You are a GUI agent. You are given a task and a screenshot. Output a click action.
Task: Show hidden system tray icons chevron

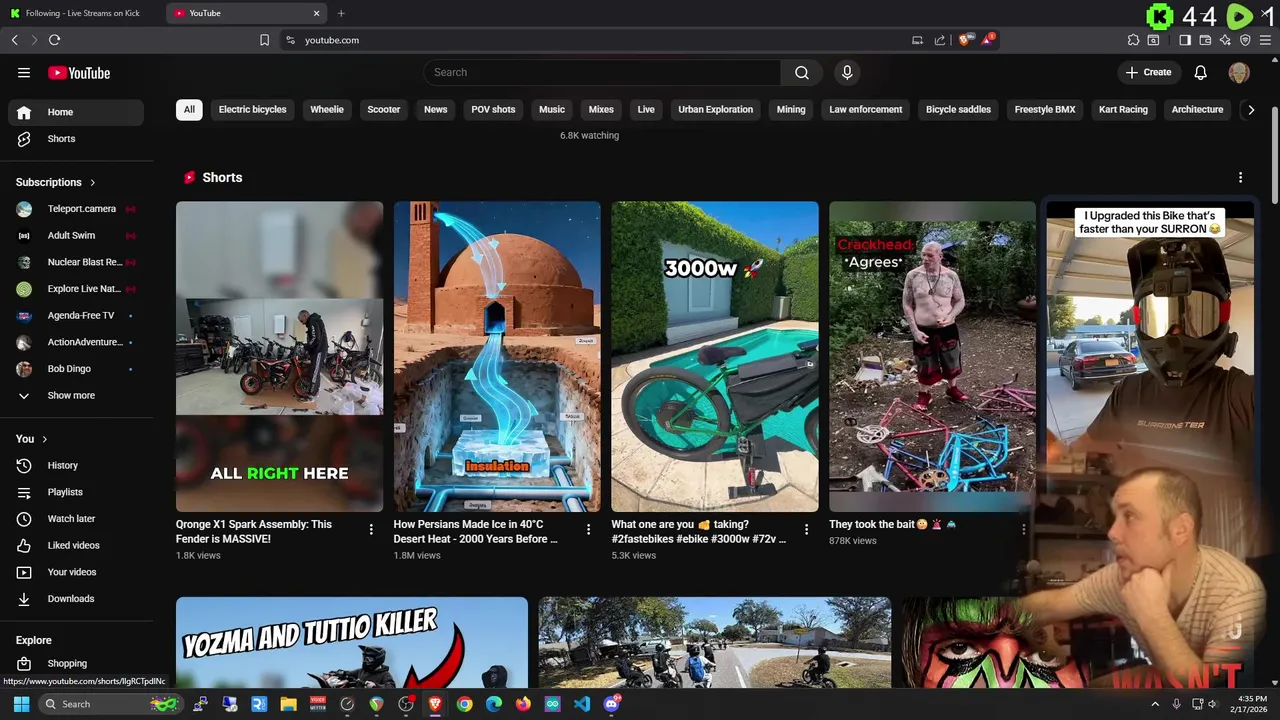click(x=1155, y=704)
